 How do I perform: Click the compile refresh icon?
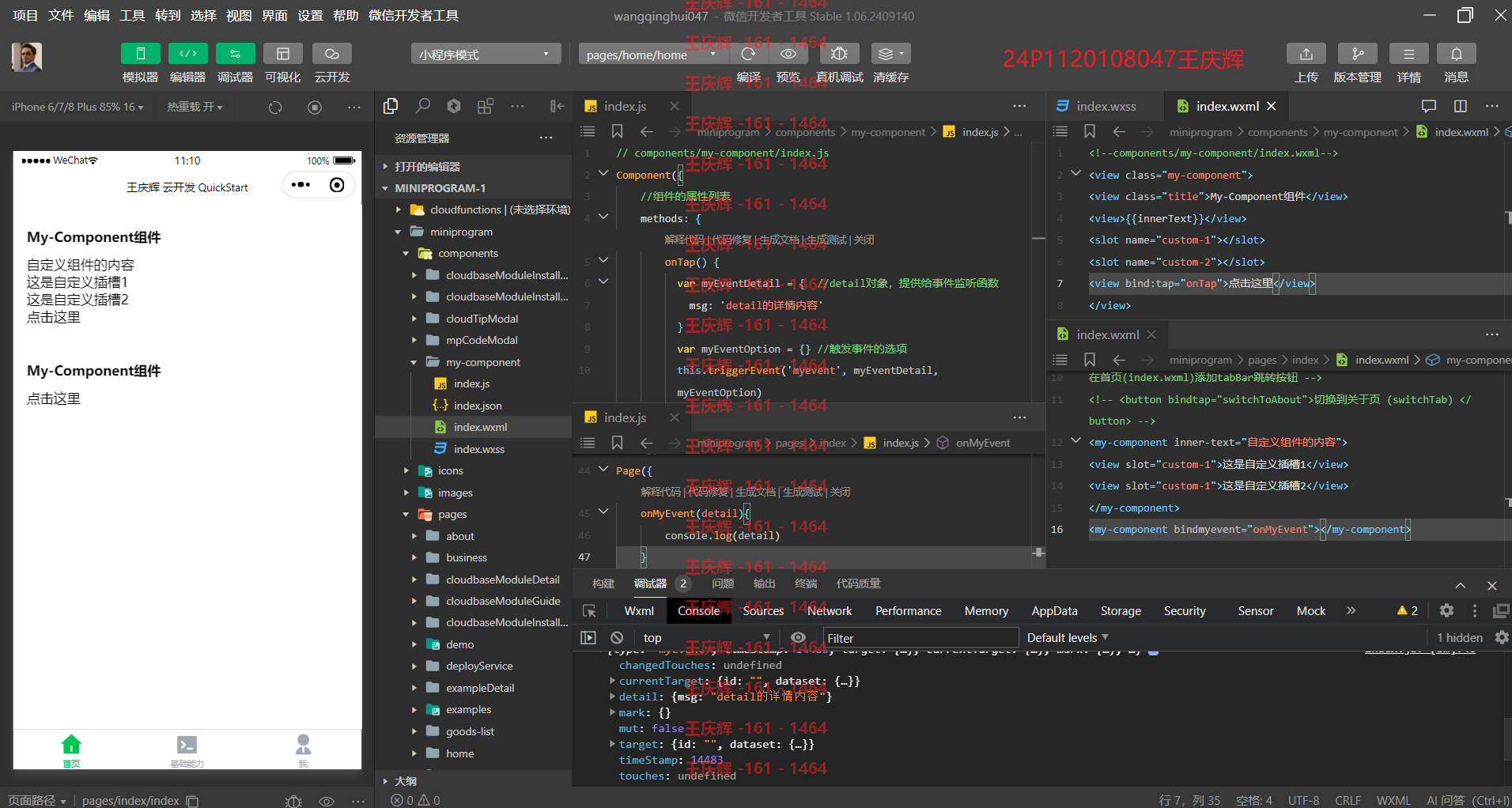pyautogui.click(x=748, y=54)
